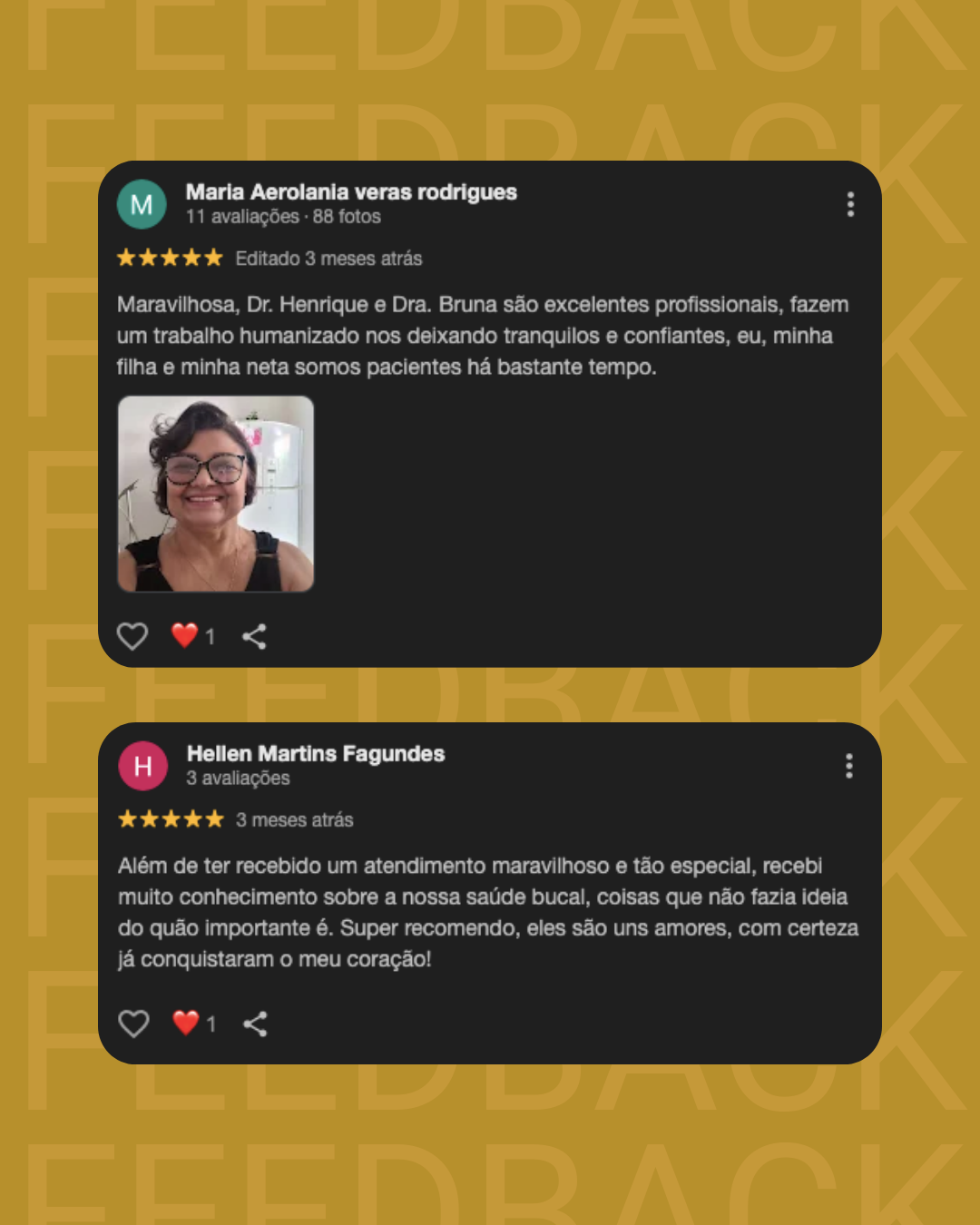Like Maria Aerolania's review with outline heart
Viewport: 980px width, 1225px height.
point(132,636)
